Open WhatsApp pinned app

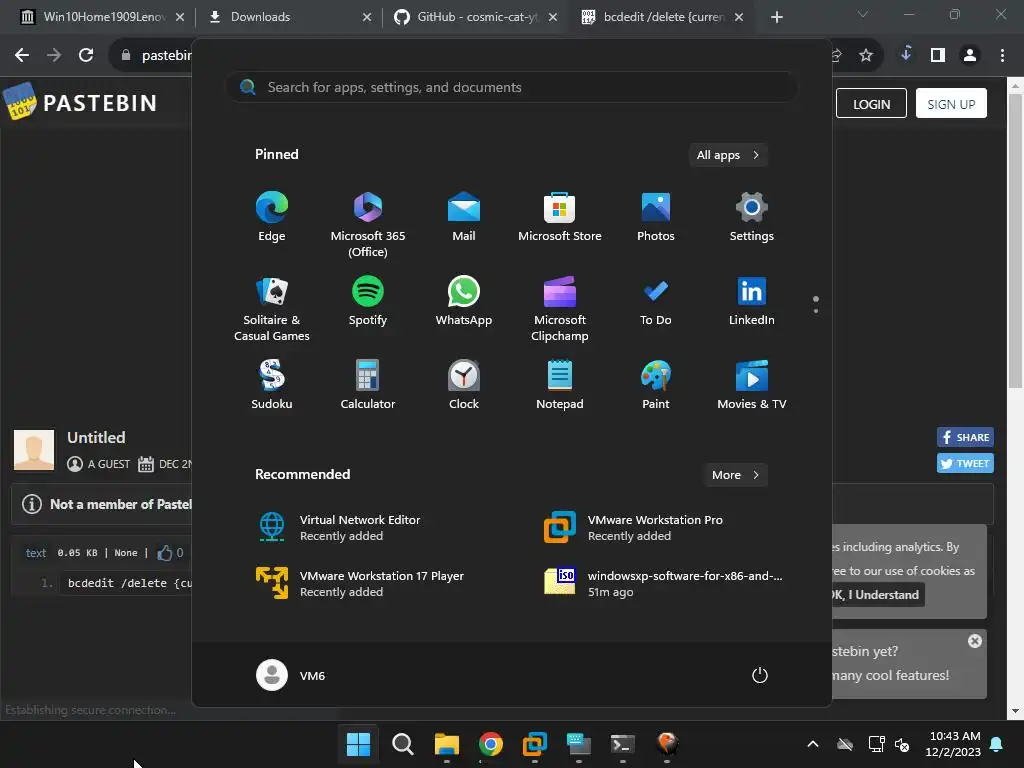pyautogui.click(x=464, y=301)
